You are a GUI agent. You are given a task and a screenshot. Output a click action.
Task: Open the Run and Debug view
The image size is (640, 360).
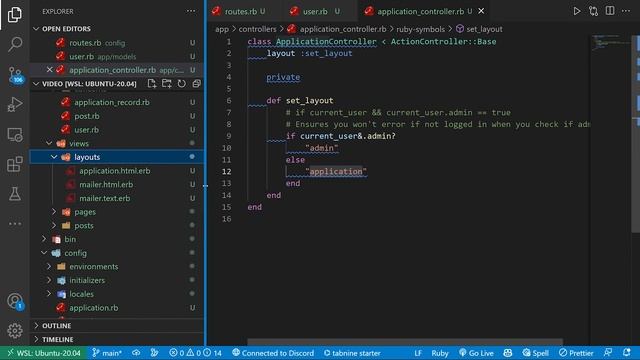(15, 104)
